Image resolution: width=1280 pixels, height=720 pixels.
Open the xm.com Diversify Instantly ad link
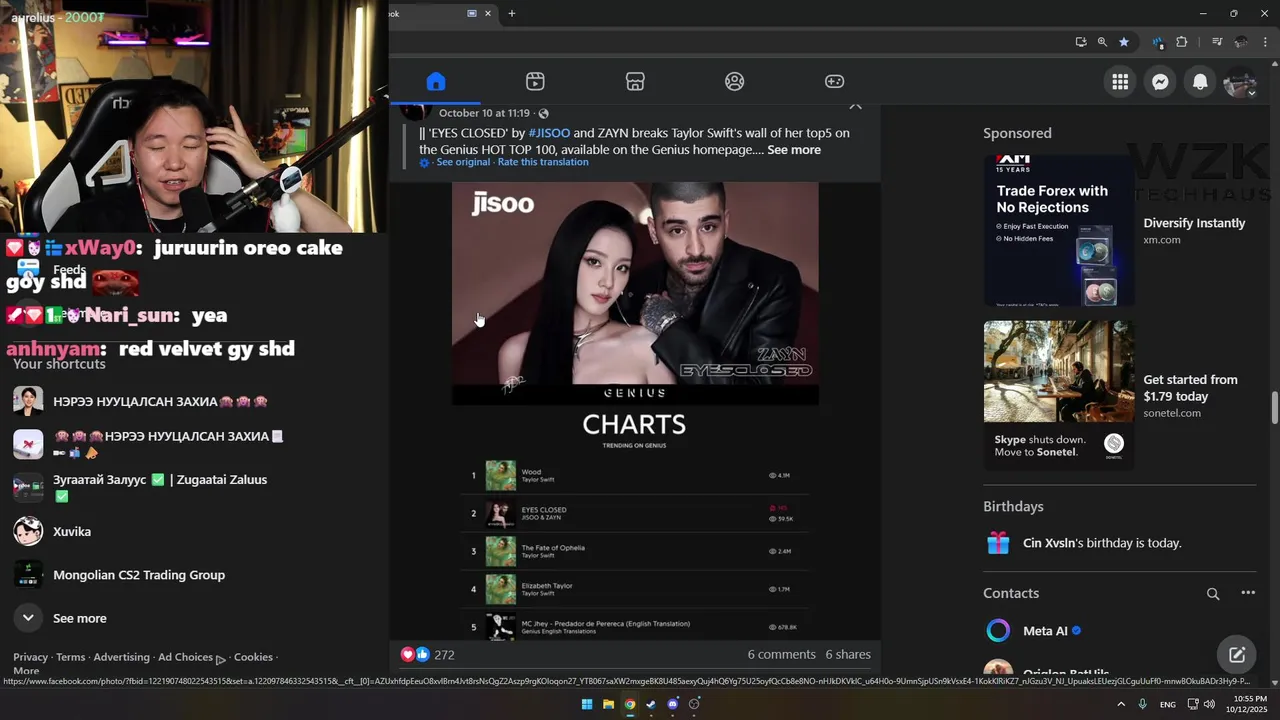tap(1194, 231)
